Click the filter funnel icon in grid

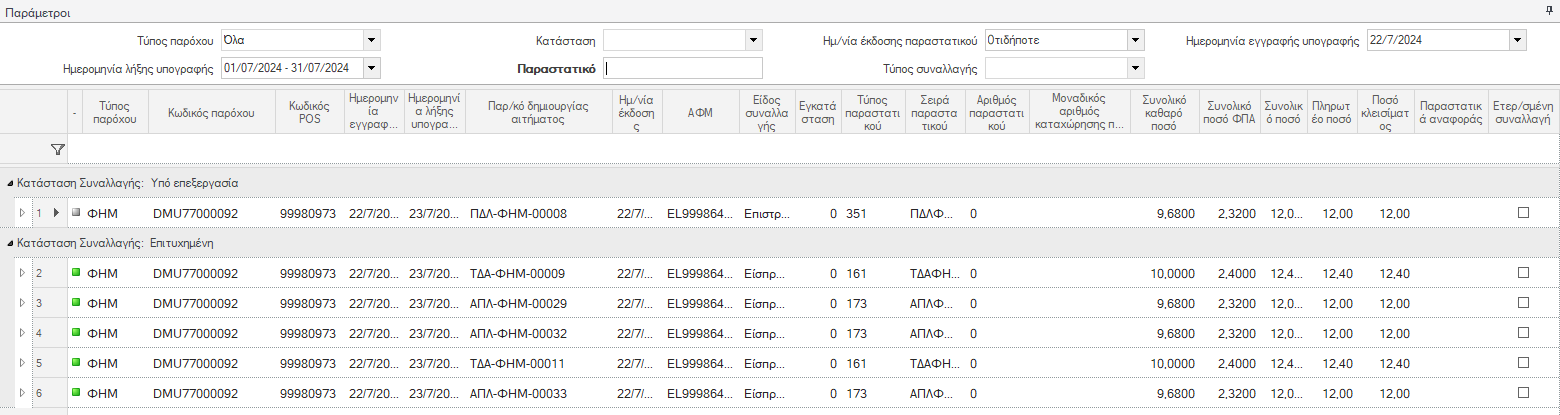57,149
